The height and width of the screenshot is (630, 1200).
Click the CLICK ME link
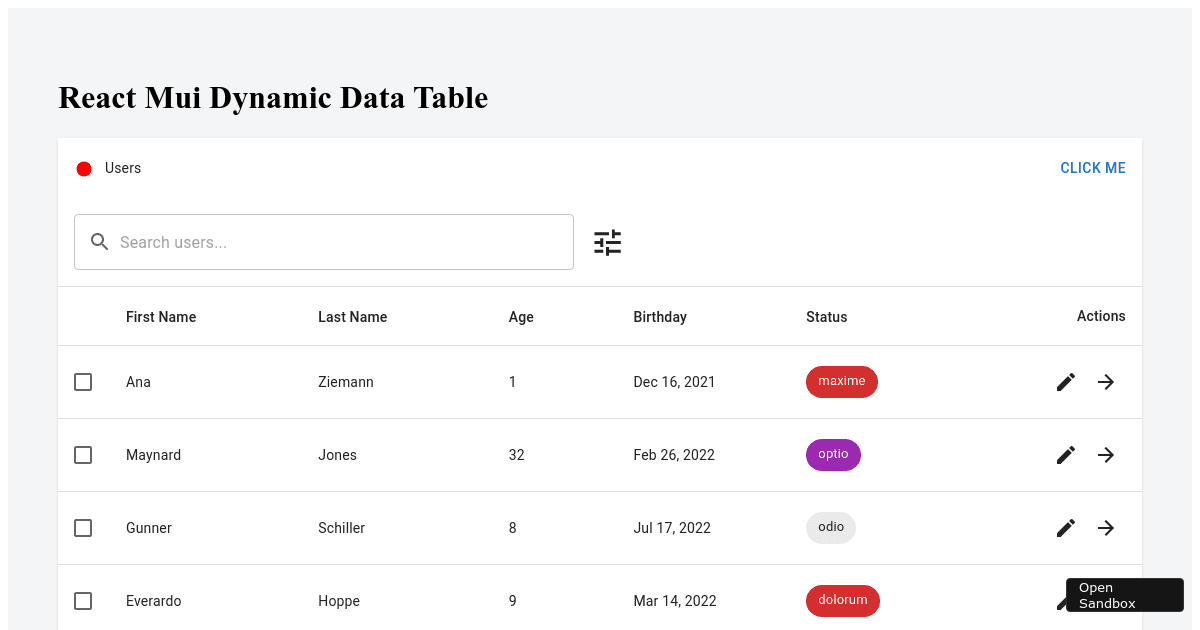click(x=1092, y=167)
